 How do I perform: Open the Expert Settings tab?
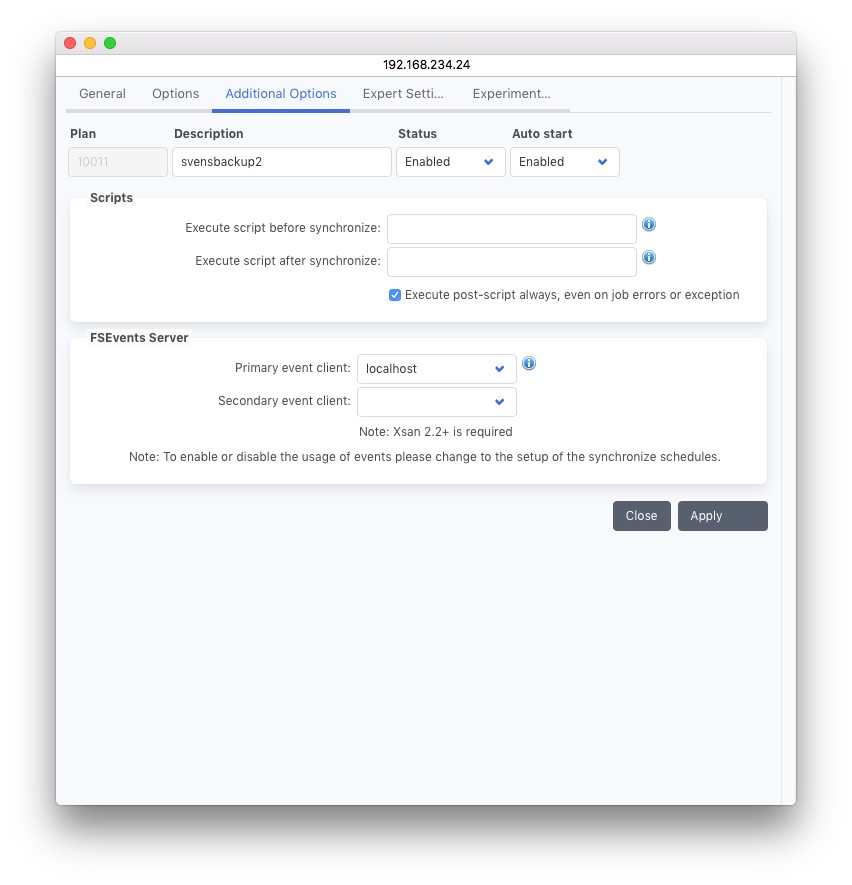[x=403, y=94]
